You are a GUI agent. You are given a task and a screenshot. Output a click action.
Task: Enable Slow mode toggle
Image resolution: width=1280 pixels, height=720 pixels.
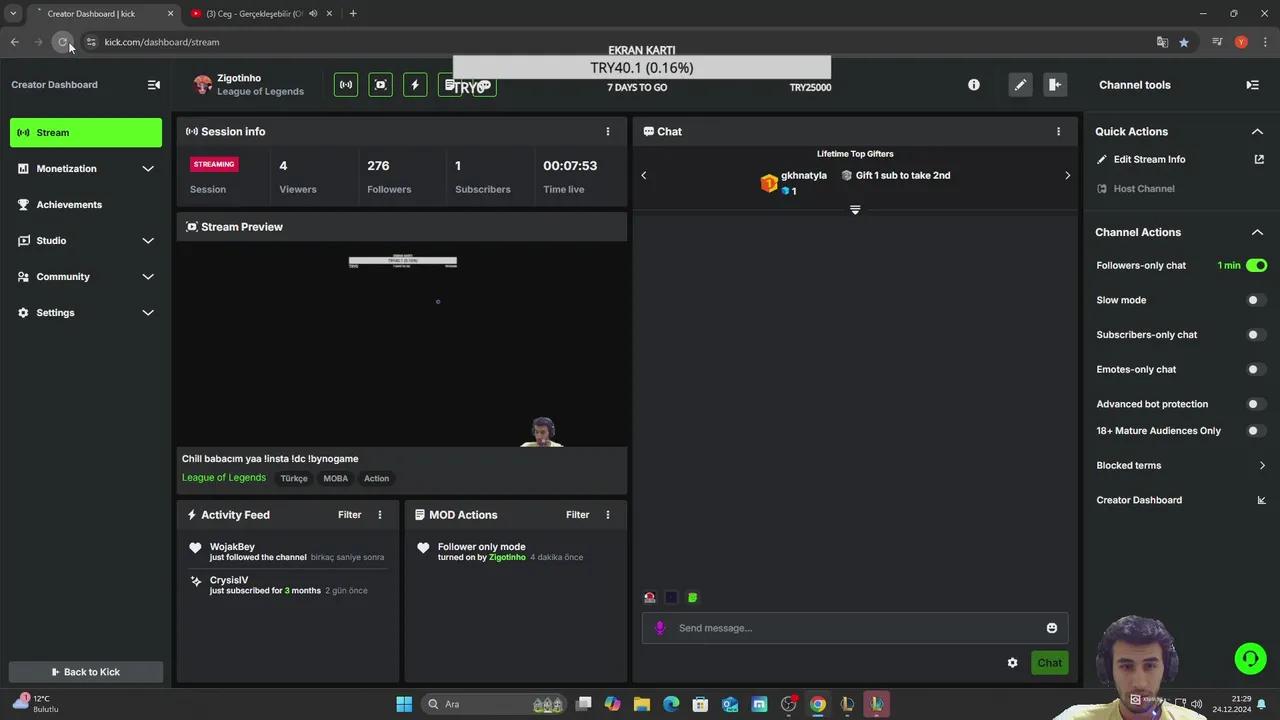[x=1257, y=300]
